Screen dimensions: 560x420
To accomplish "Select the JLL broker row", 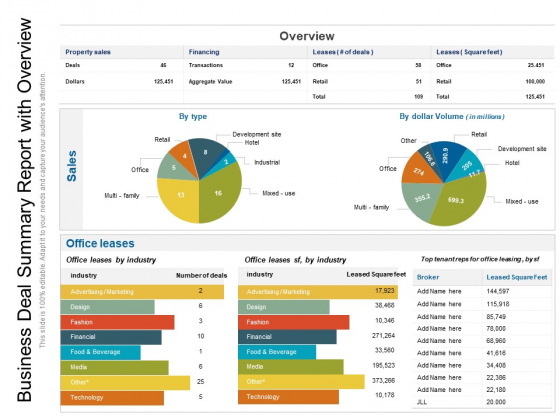I will [x=482, y=402].
